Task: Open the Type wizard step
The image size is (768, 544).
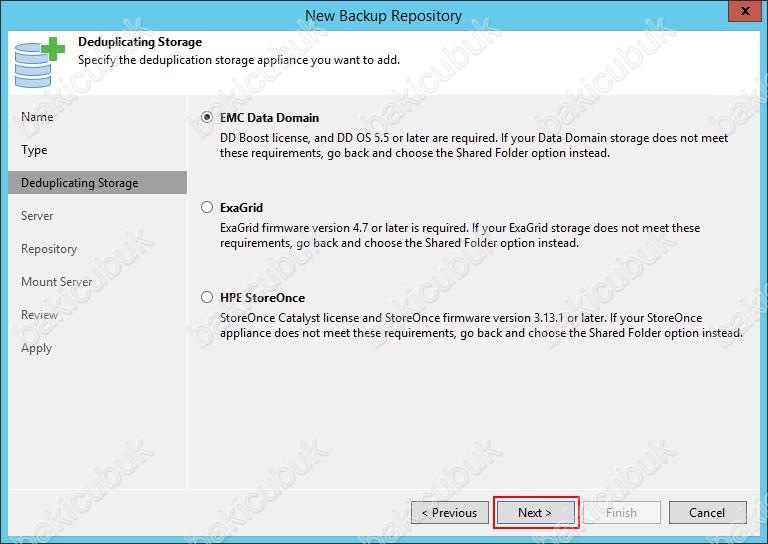Action: click(34, 150)
